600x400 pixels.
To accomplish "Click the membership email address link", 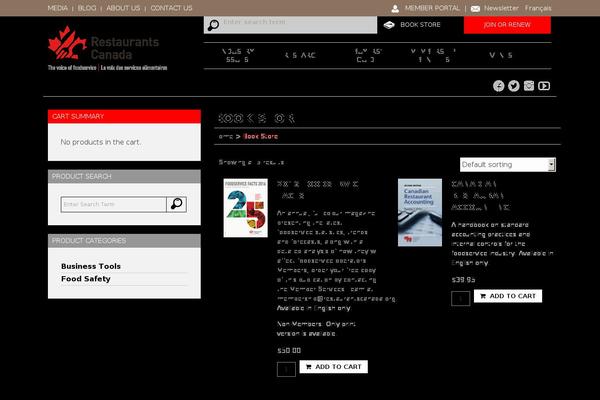I will tap(336, 299).
